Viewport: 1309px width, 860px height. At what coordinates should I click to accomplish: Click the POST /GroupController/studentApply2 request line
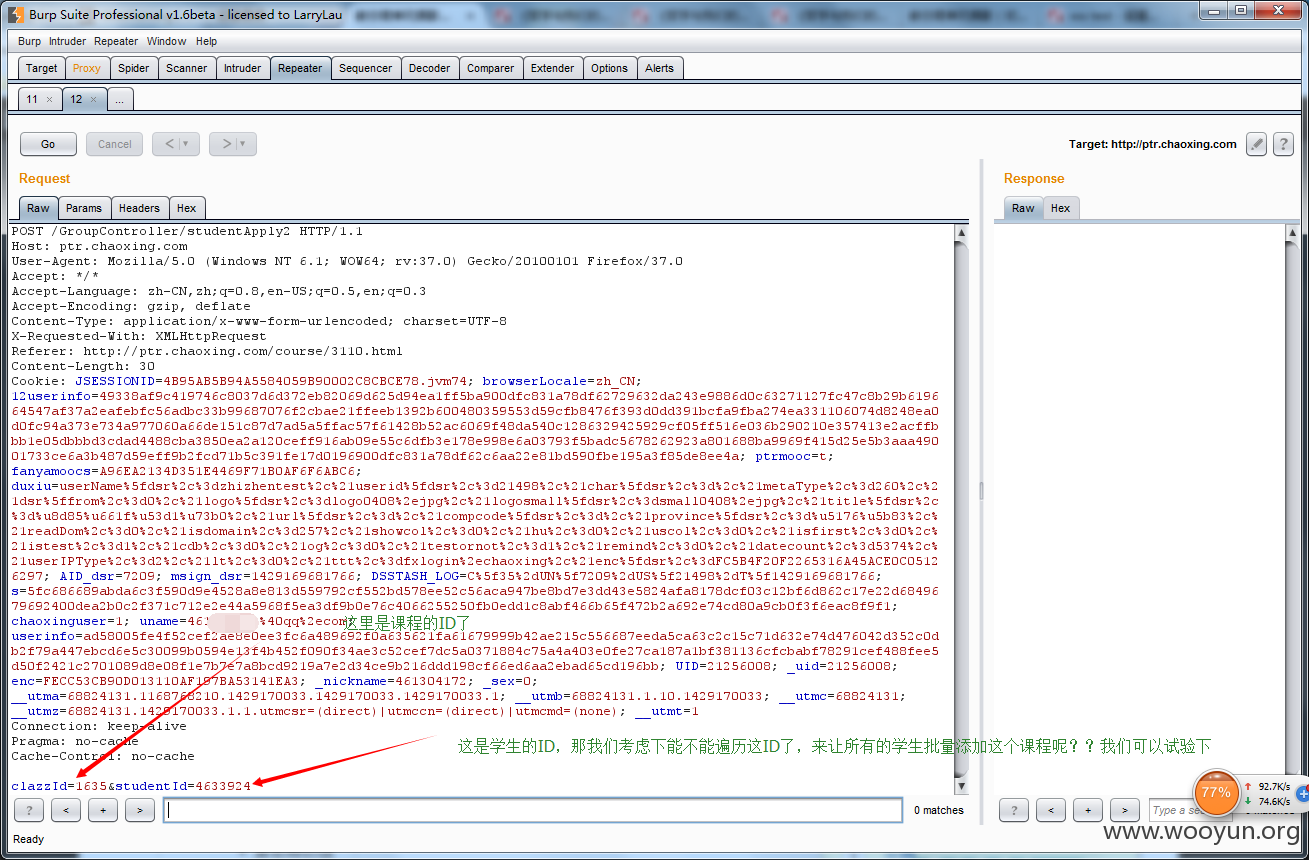(187, 231)
